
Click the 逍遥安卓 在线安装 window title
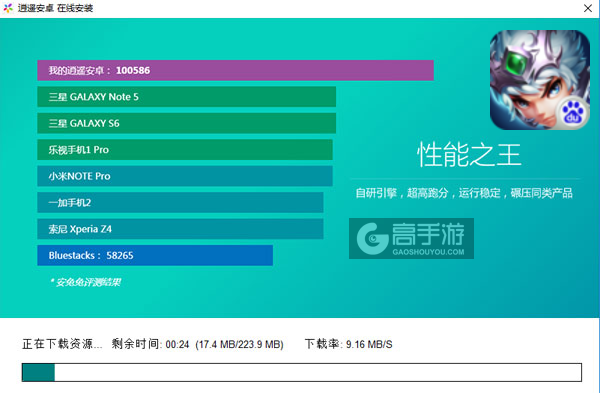pos(55,8)
